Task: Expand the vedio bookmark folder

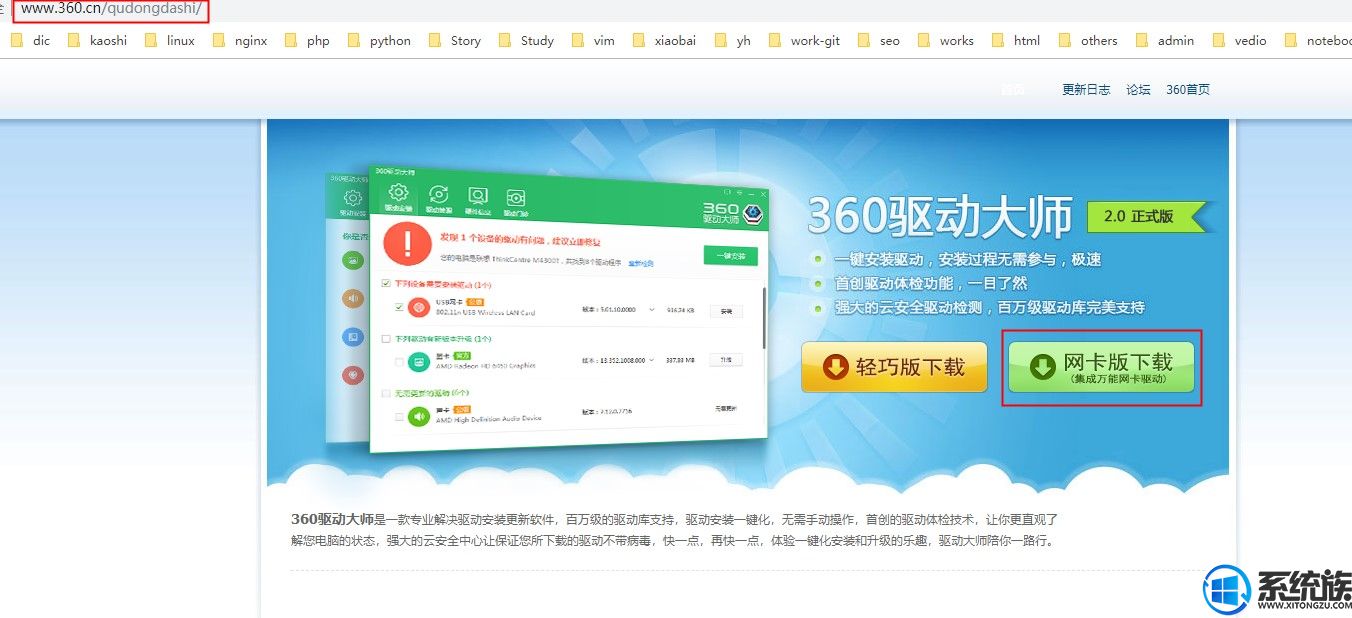Action: tap(1239, 41)
